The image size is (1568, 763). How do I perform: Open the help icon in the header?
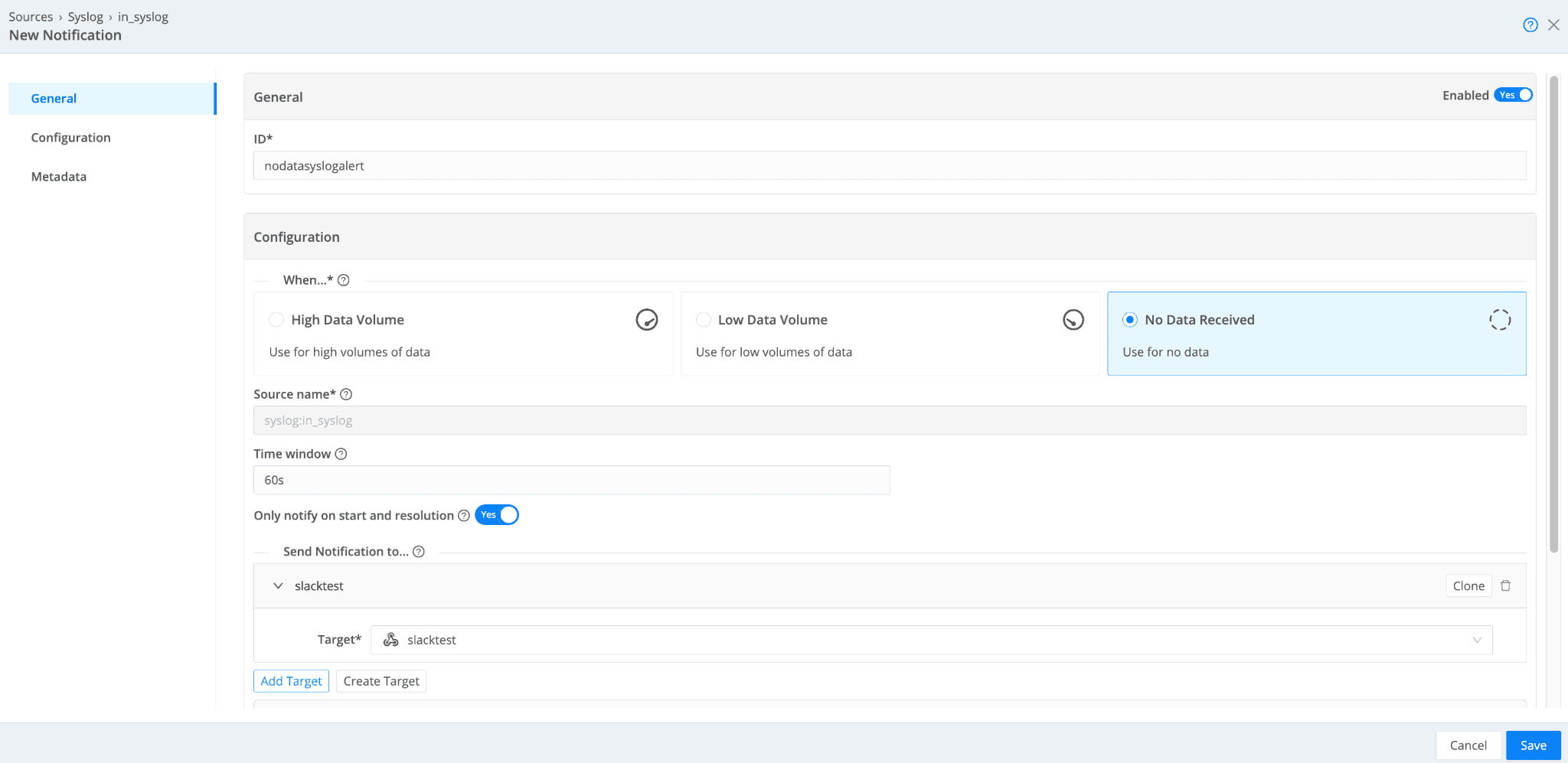coord(1530,25)
